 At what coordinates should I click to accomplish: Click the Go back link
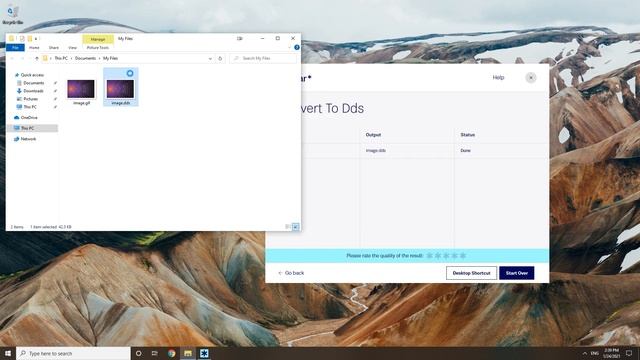click(x=291, y=273)
